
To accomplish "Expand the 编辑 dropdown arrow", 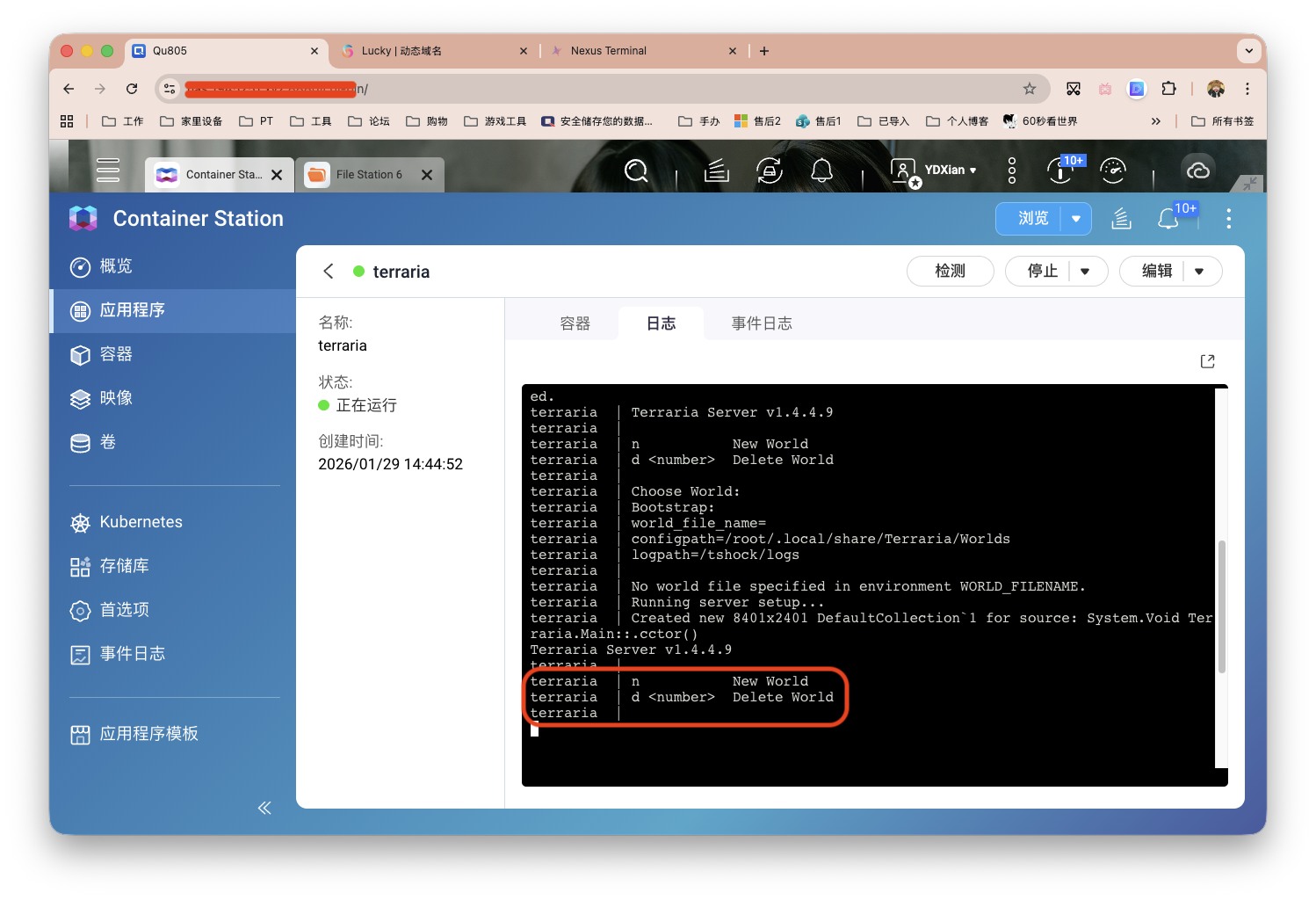I will click(1199, 272).
